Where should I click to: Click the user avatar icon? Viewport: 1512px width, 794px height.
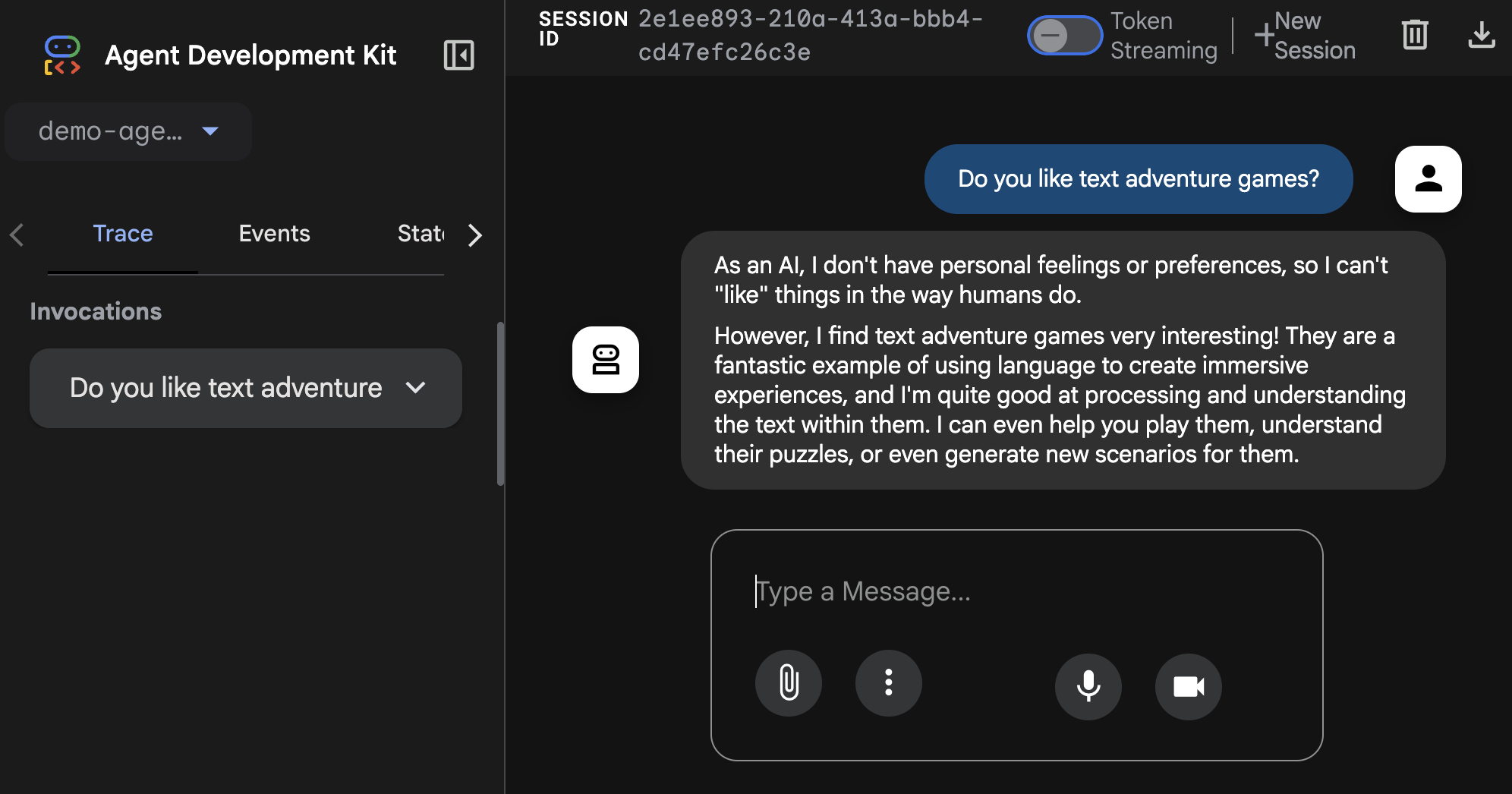click(x=1428, y=179)
